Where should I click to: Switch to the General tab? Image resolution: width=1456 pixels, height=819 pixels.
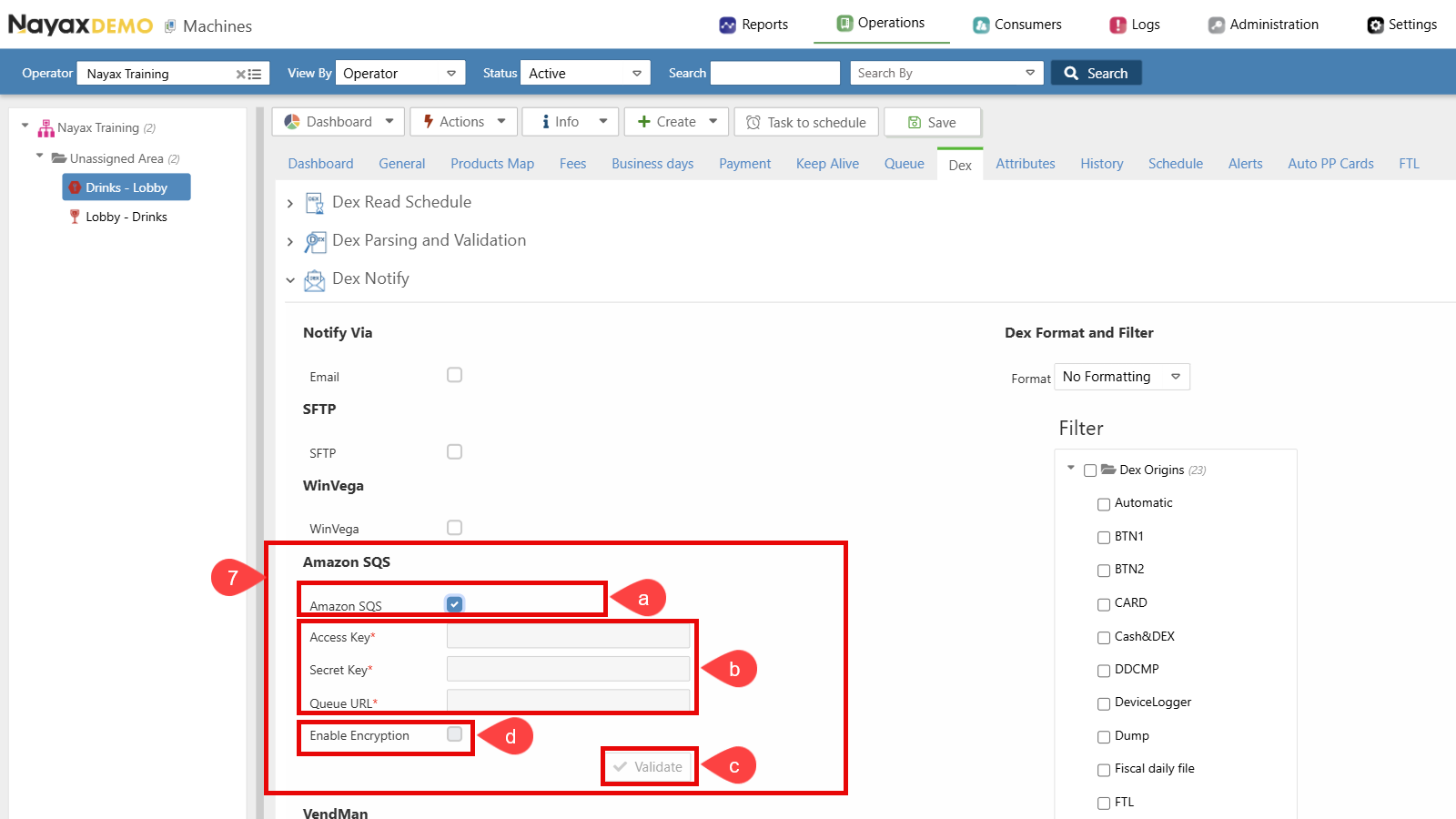402,164
